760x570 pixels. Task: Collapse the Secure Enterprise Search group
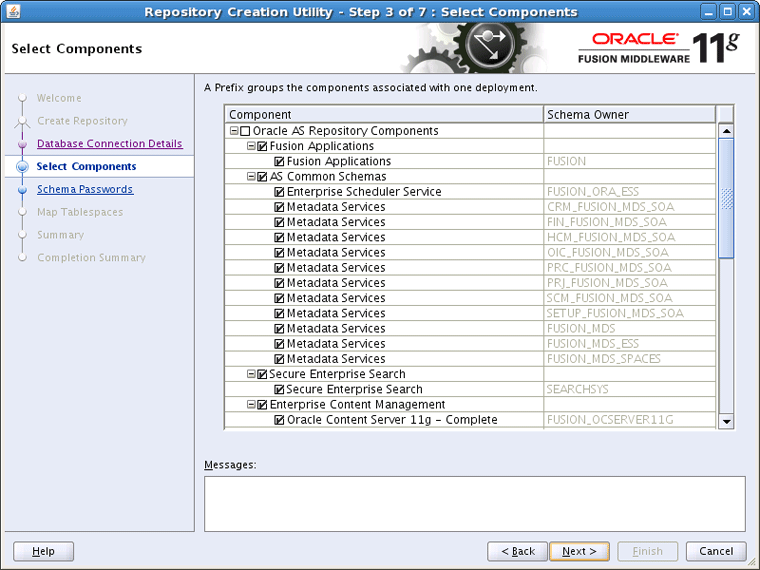(251, 374)
